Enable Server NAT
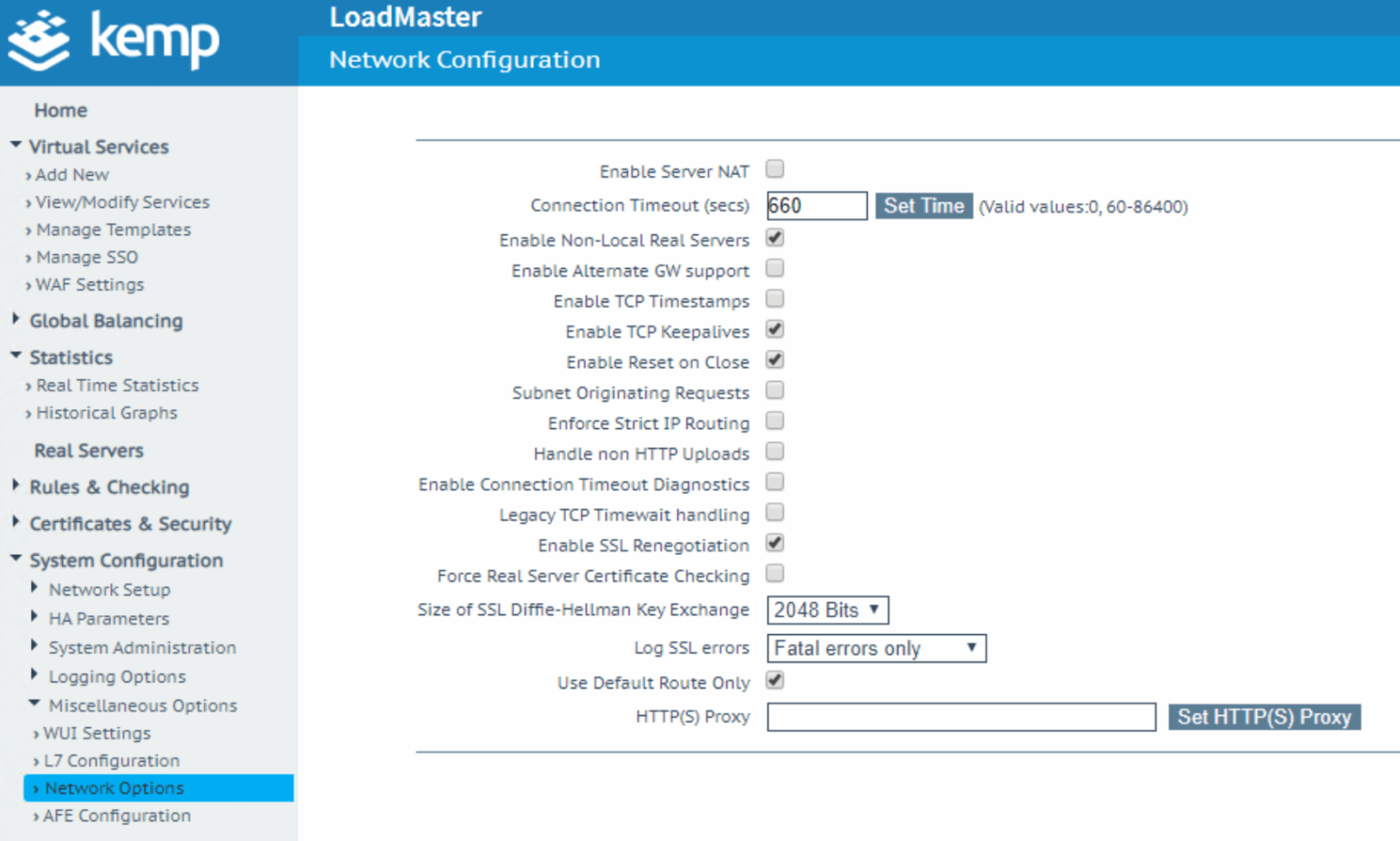 774,169
